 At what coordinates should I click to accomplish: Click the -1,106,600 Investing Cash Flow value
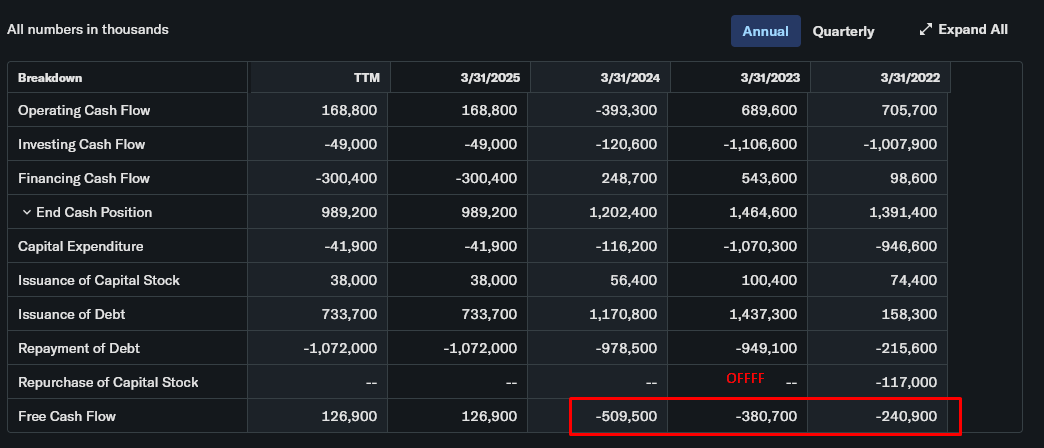[x=760, y=144]
